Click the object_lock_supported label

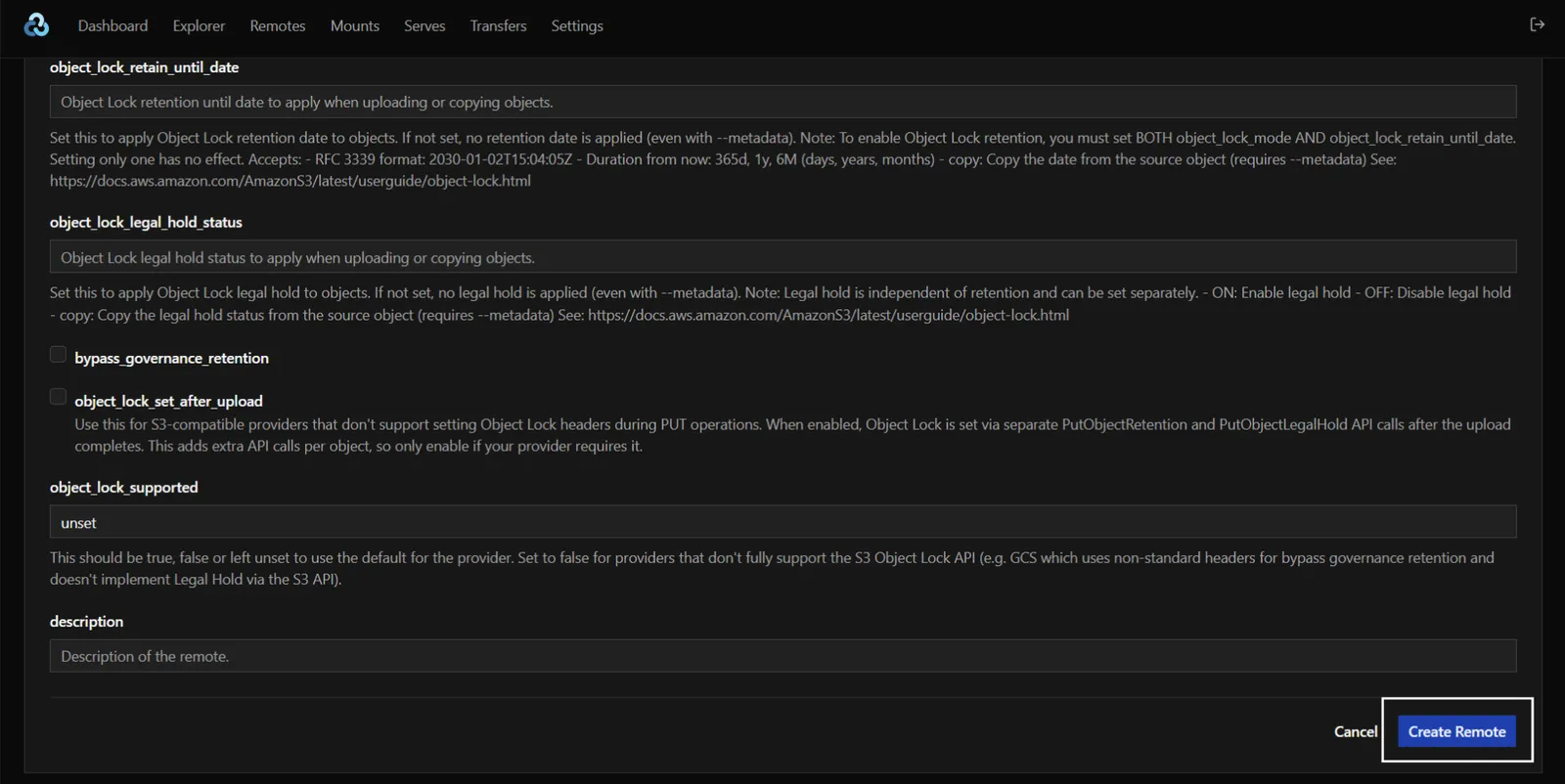click(x=123, y=488)
